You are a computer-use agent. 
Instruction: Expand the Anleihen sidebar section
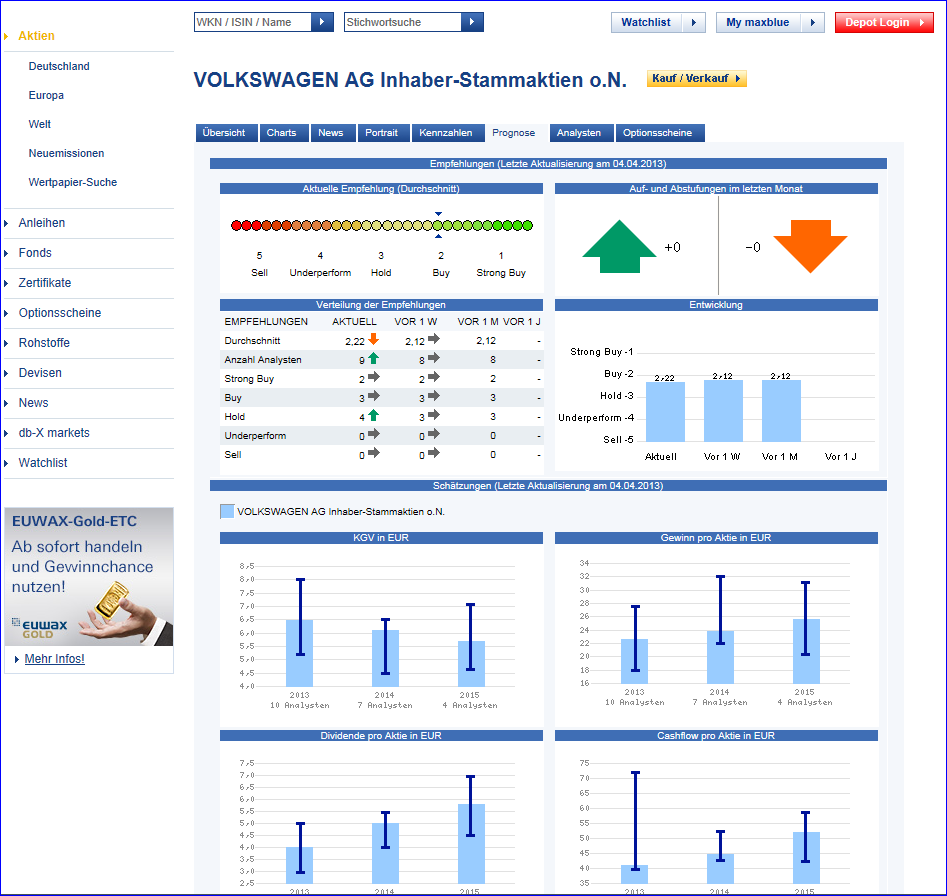coord(42,223)
